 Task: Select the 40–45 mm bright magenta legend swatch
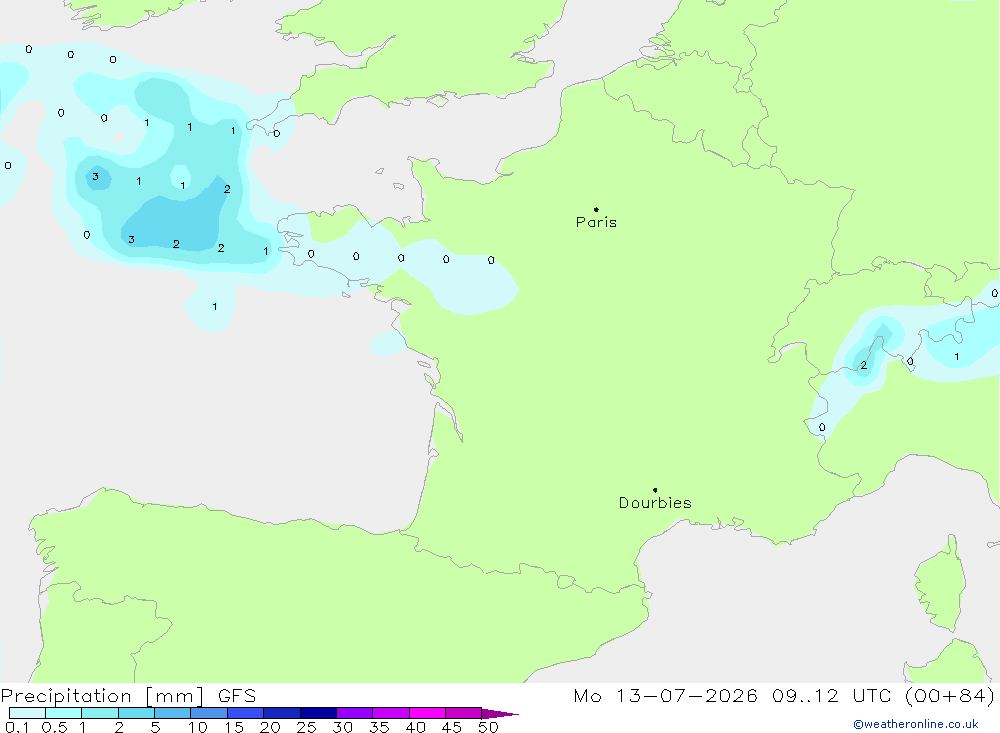(x=427, y=713)
